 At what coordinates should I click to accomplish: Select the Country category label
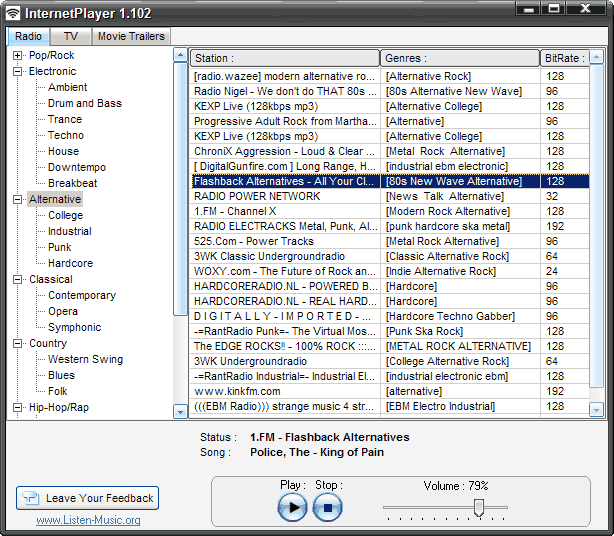(48, 343)
